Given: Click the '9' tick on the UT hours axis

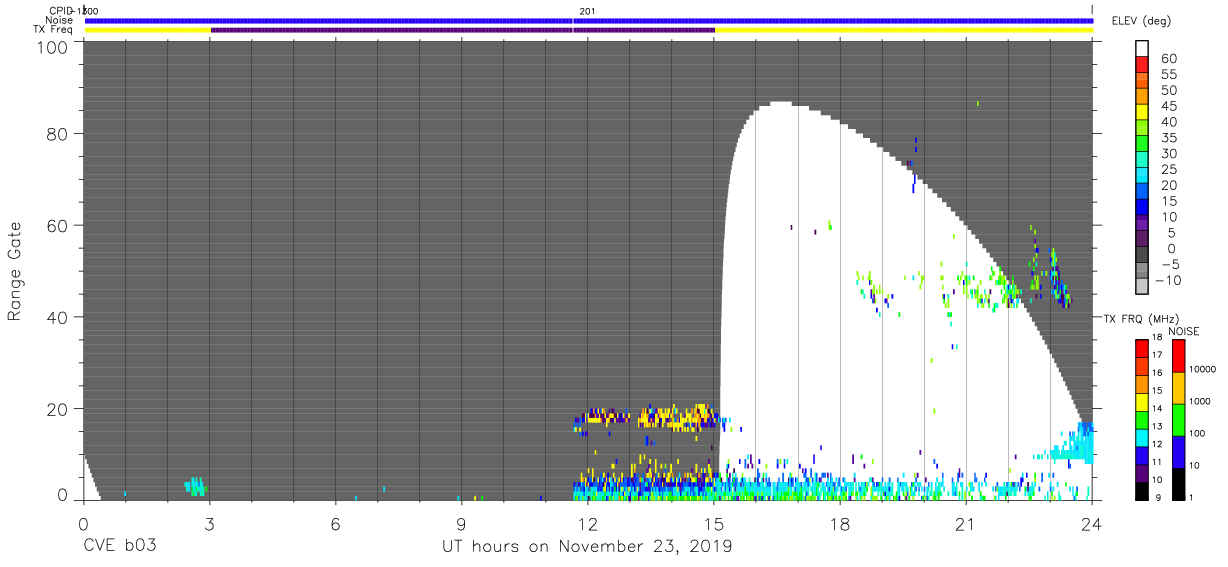Looking at the screenshot, I should pyautogui.click(x=462, y=523).
